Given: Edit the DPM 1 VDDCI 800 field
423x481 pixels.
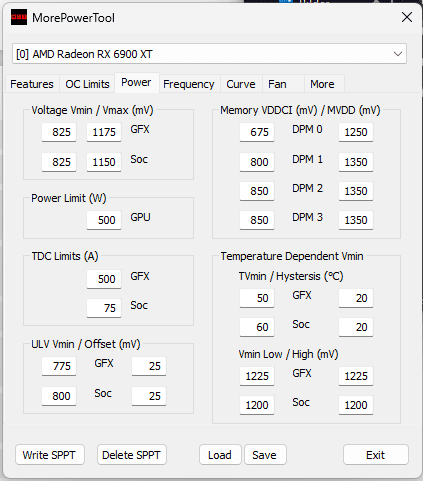Looking at the screenshot, I should [257, 162].
